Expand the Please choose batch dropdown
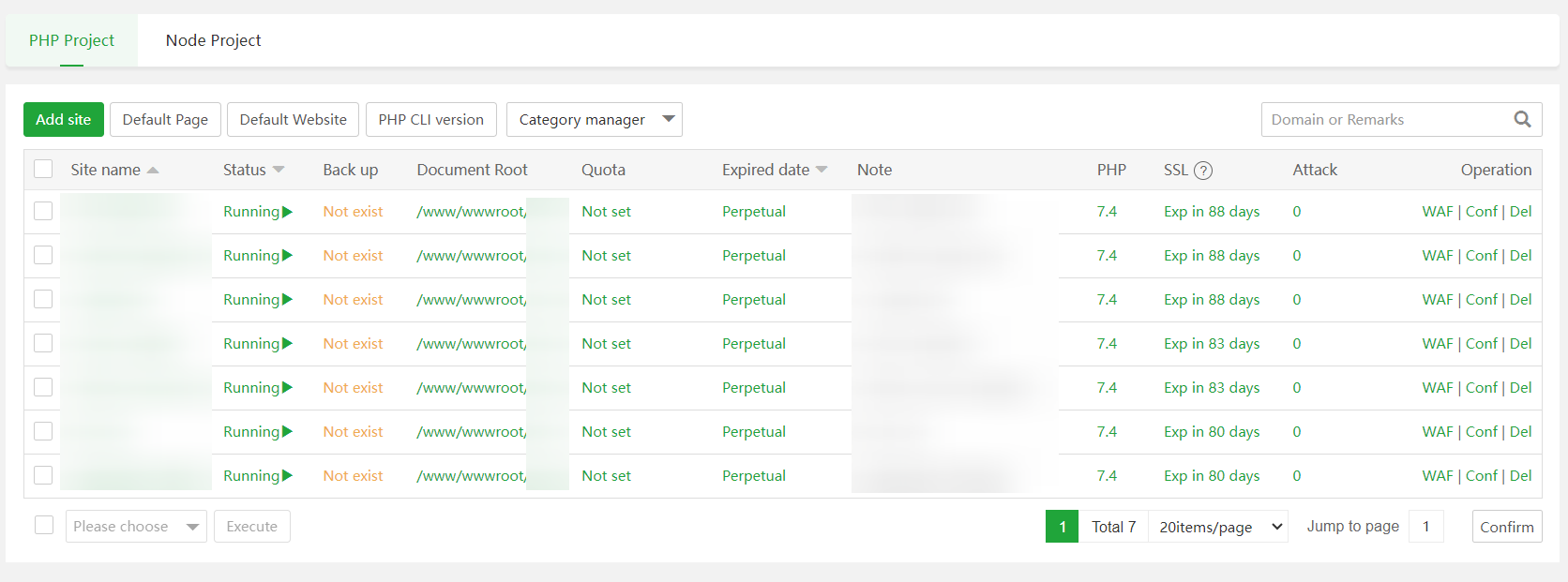The image size is (1568, 582). (136, 527)
